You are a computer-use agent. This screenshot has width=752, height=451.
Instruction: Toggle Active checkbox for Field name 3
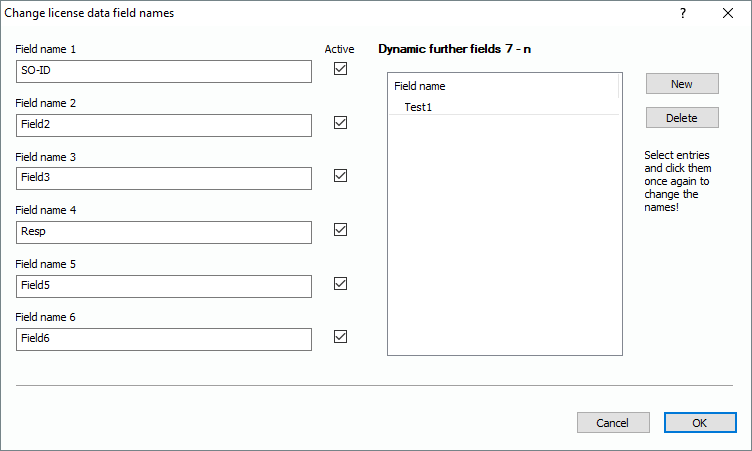click(340, 176)
